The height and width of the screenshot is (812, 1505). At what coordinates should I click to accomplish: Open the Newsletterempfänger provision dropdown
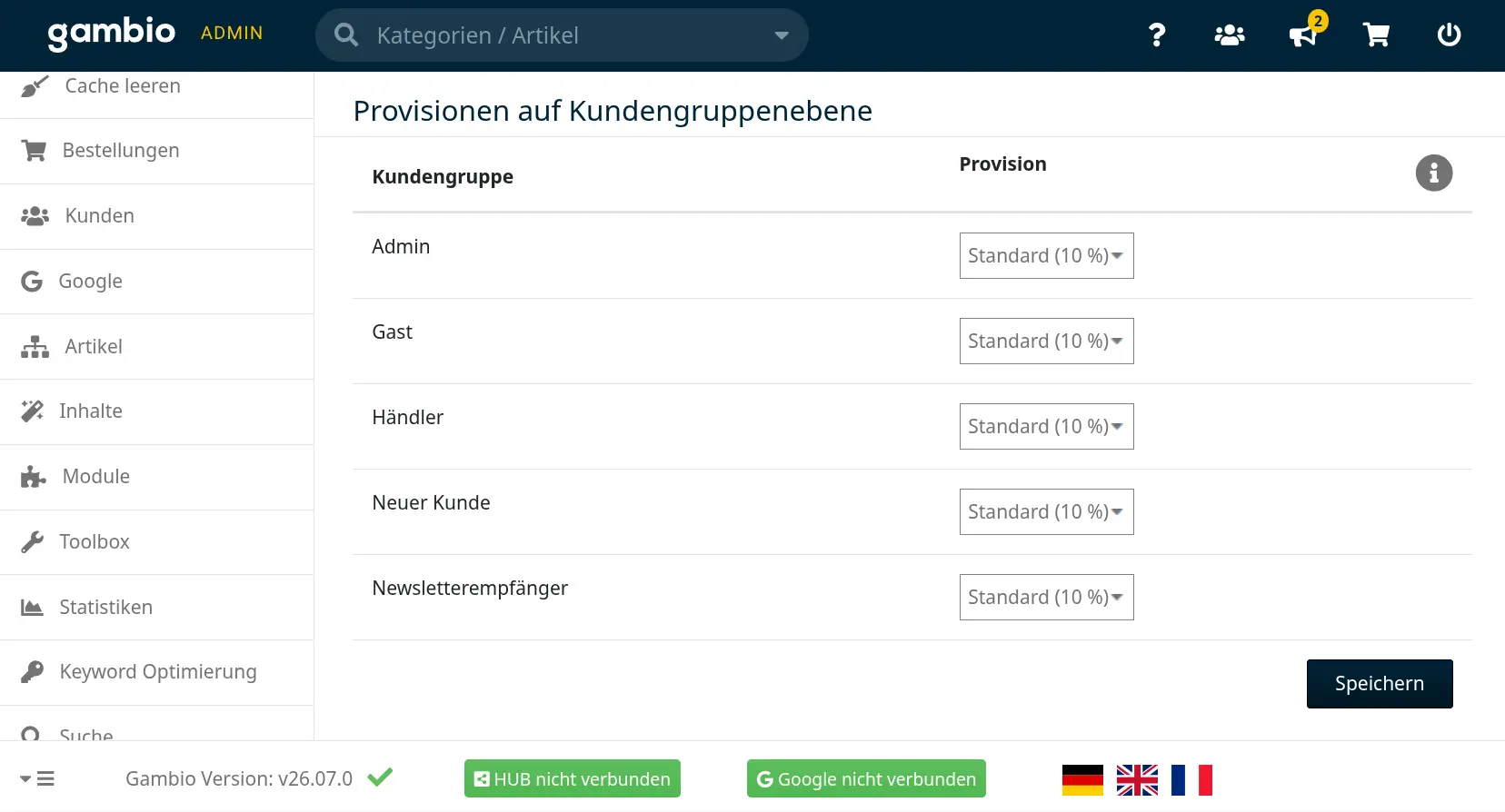1046,597
